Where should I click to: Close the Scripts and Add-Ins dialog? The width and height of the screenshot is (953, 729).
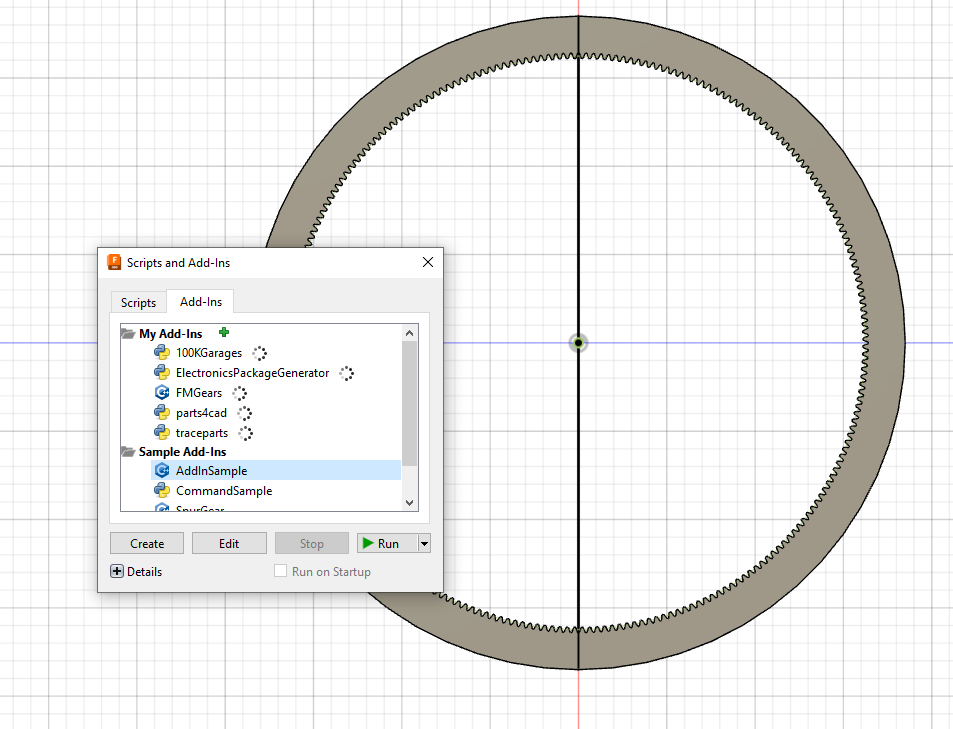point(428,263)
